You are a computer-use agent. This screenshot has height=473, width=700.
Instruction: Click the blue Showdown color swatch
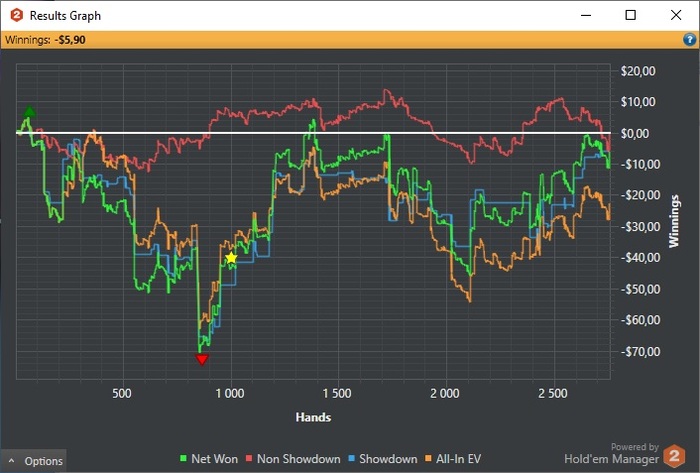351,458
